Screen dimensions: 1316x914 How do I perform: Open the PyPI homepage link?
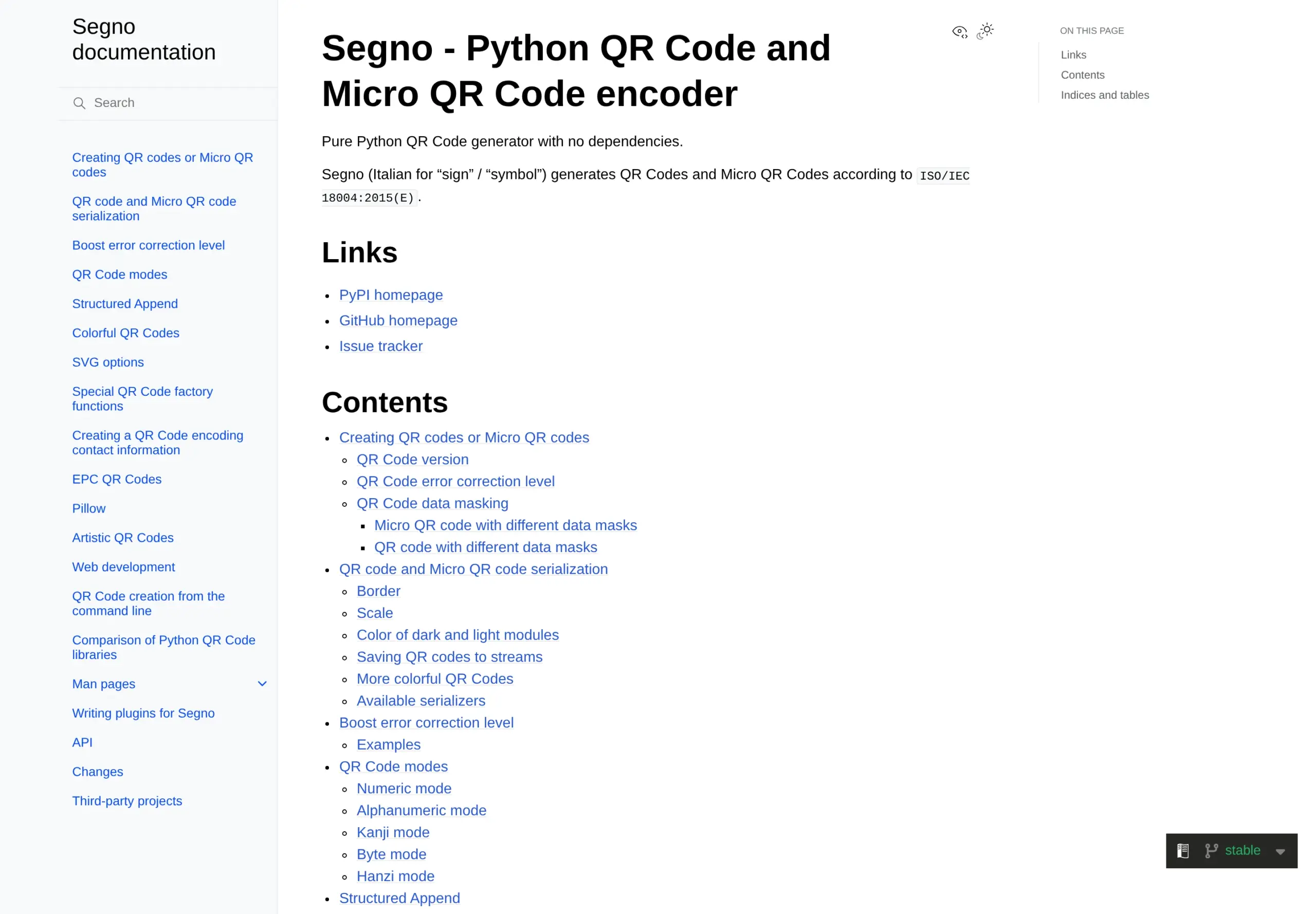[x=391, y=295]
